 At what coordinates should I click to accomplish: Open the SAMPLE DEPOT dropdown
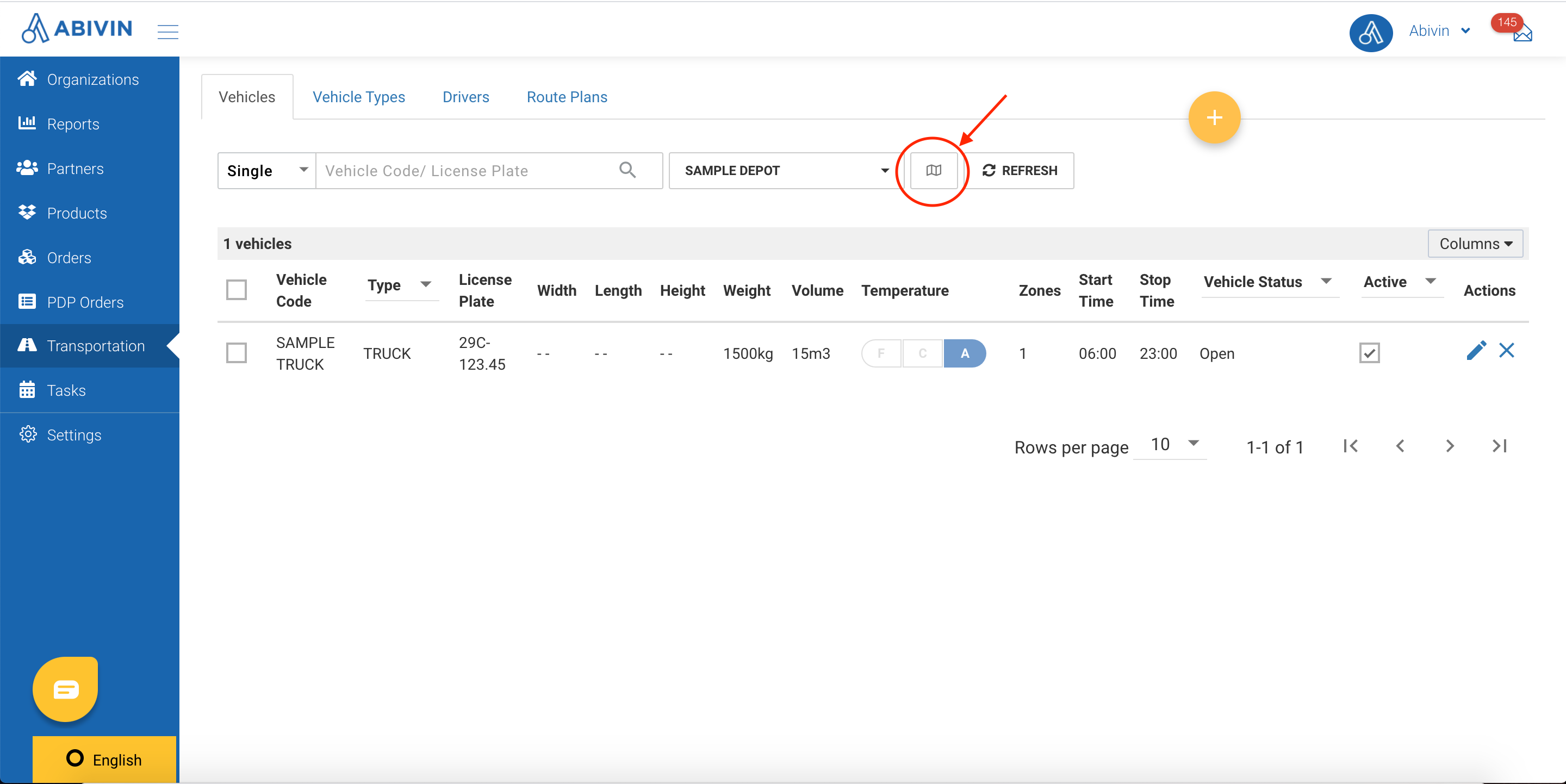[x=787, y=171]
